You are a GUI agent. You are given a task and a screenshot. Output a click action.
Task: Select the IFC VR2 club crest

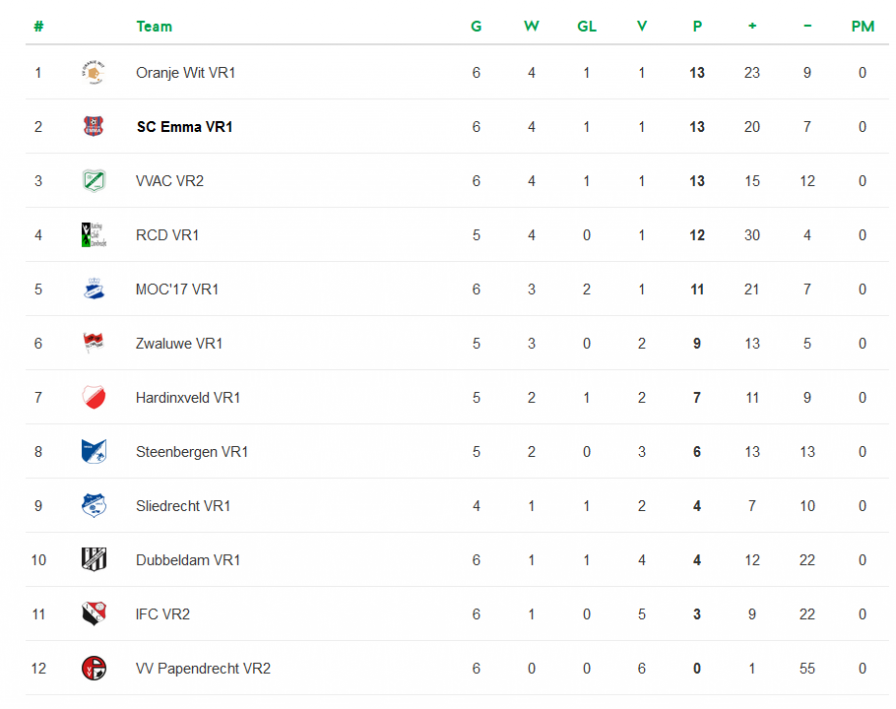[x=94, y=614]
